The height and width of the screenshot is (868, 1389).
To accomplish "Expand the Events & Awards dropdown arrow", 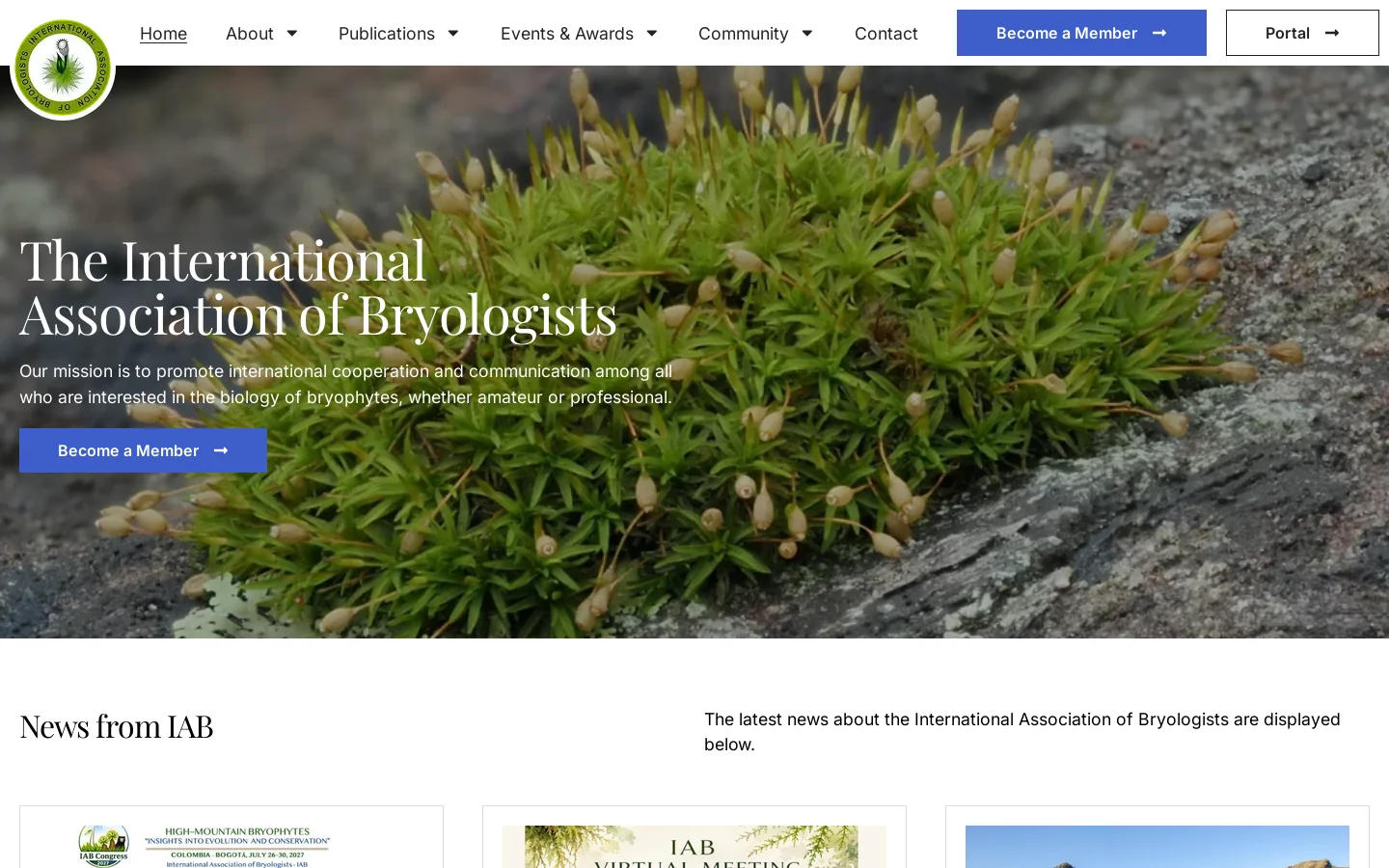I will coord(651,33).
